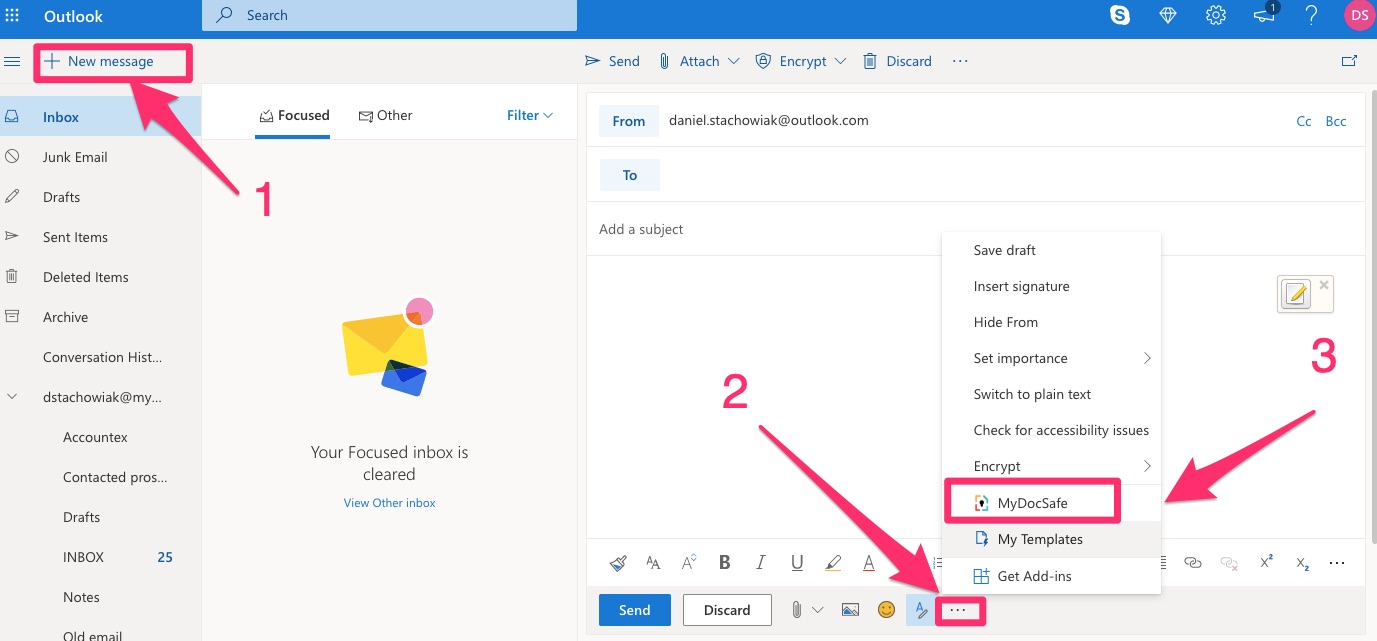Click Discard in the top toolbar

pos(897,61)
